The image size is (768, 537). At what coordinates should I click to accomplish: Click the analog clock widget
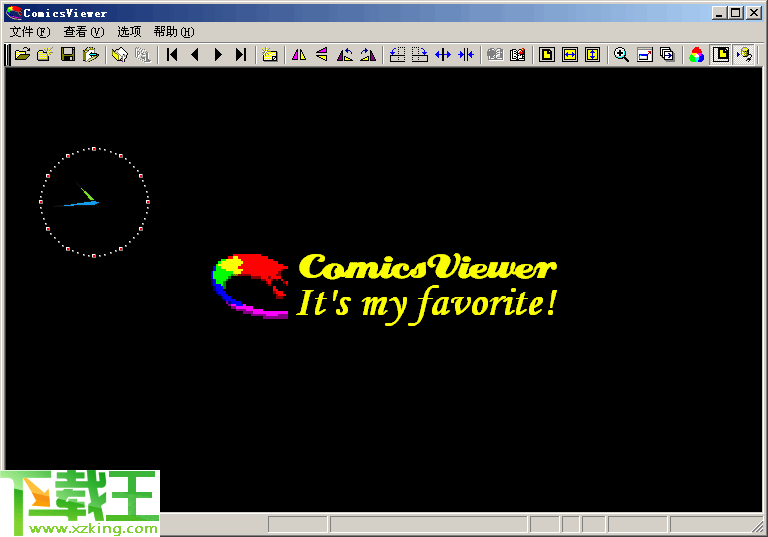click(94, 202)
